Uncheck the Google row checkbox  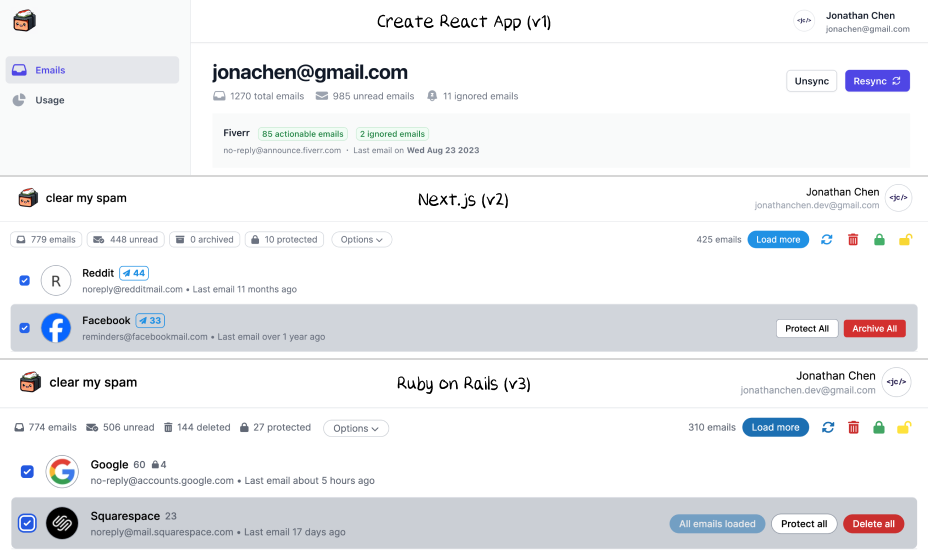tap(27, 472)
